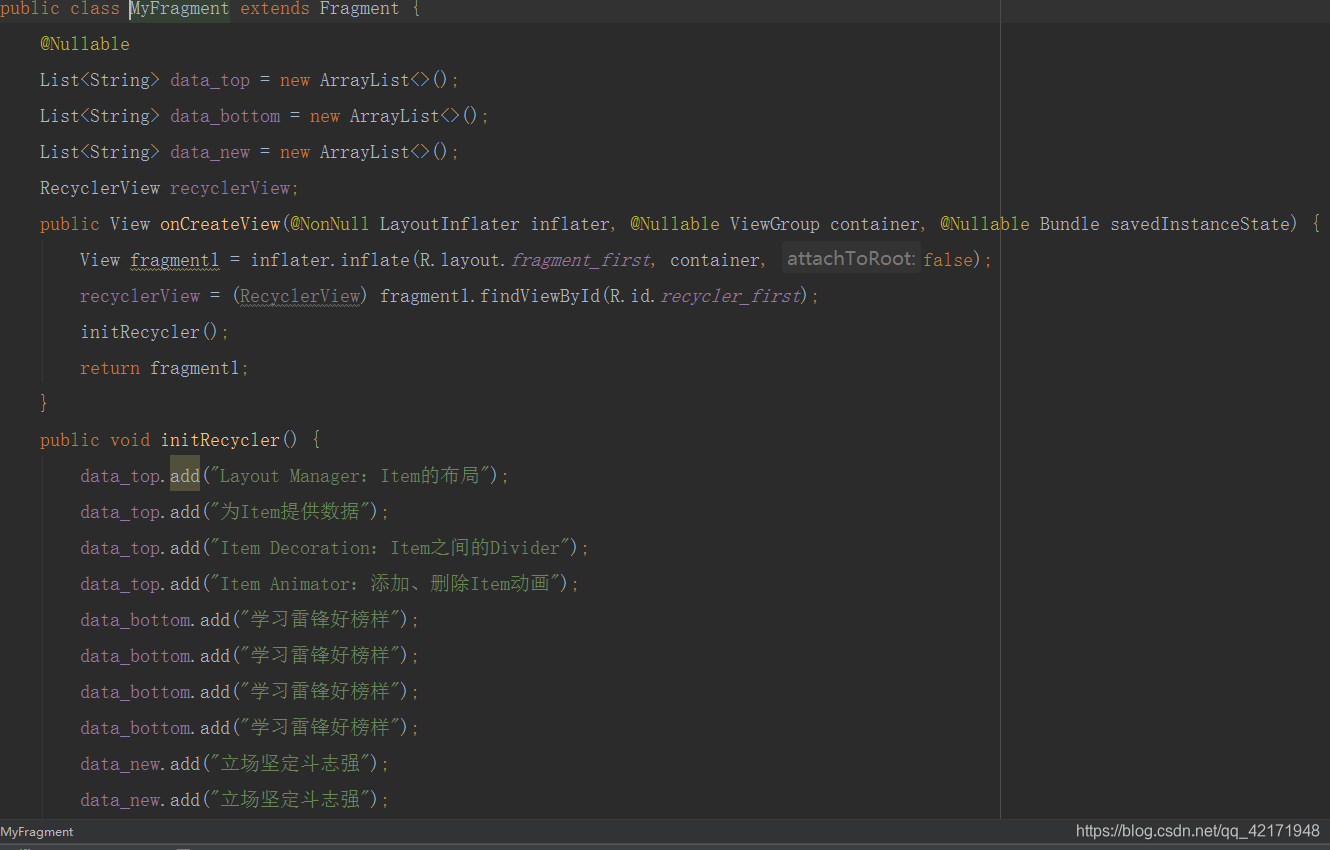Click the (RecyclerView) cast expression
1330x850 pixels.
pos(300,296)
